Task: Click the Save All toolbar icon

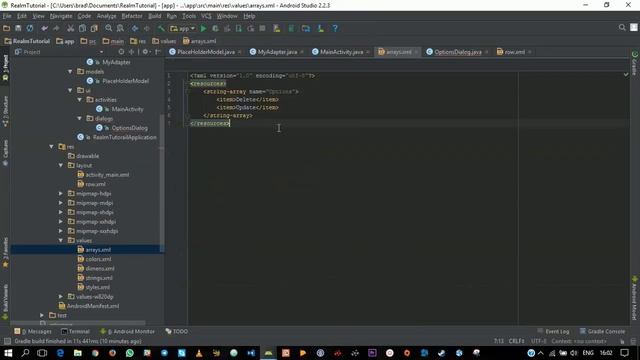Action: coord(18,29)
